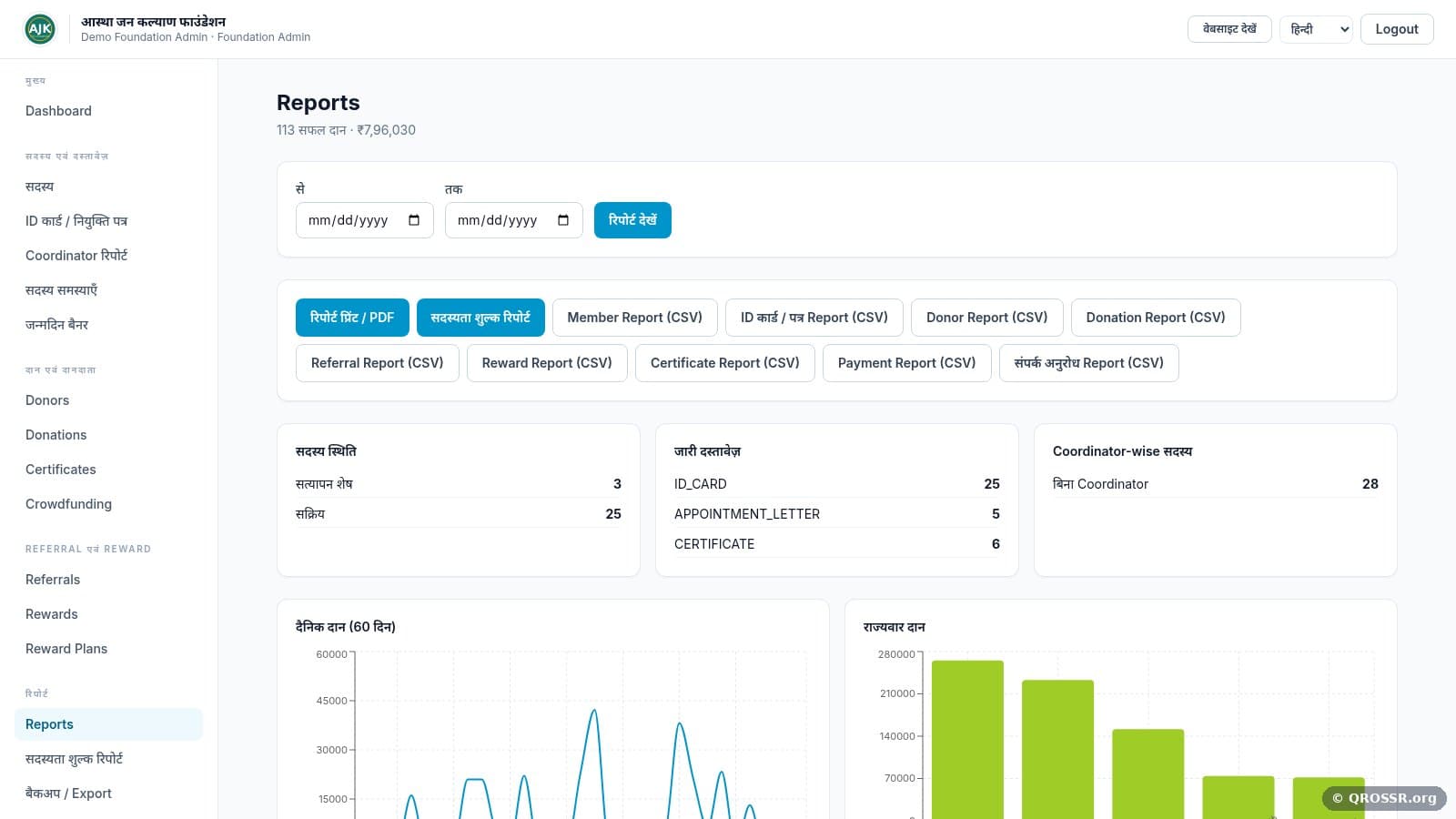
Task: Click the बिना Coordinator row
Action: [1216, 484]
